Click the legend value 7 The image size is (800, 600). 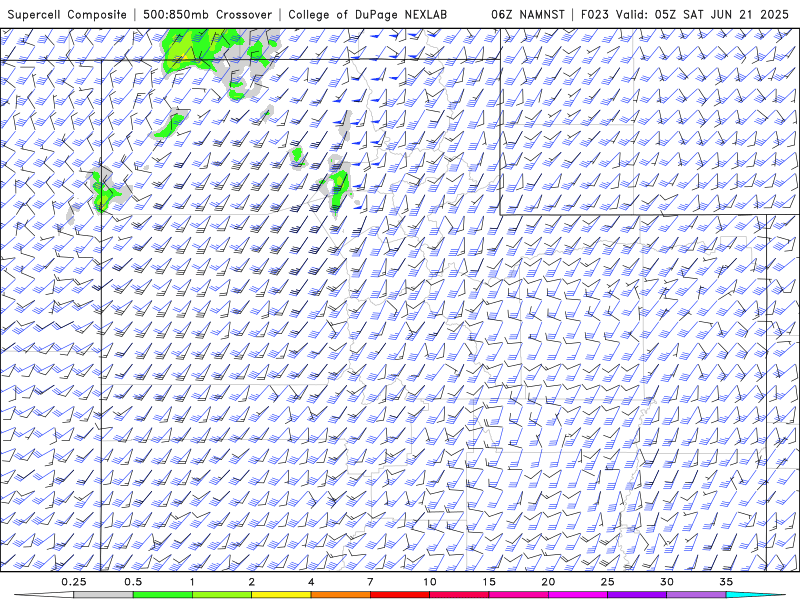pos(370,582)
